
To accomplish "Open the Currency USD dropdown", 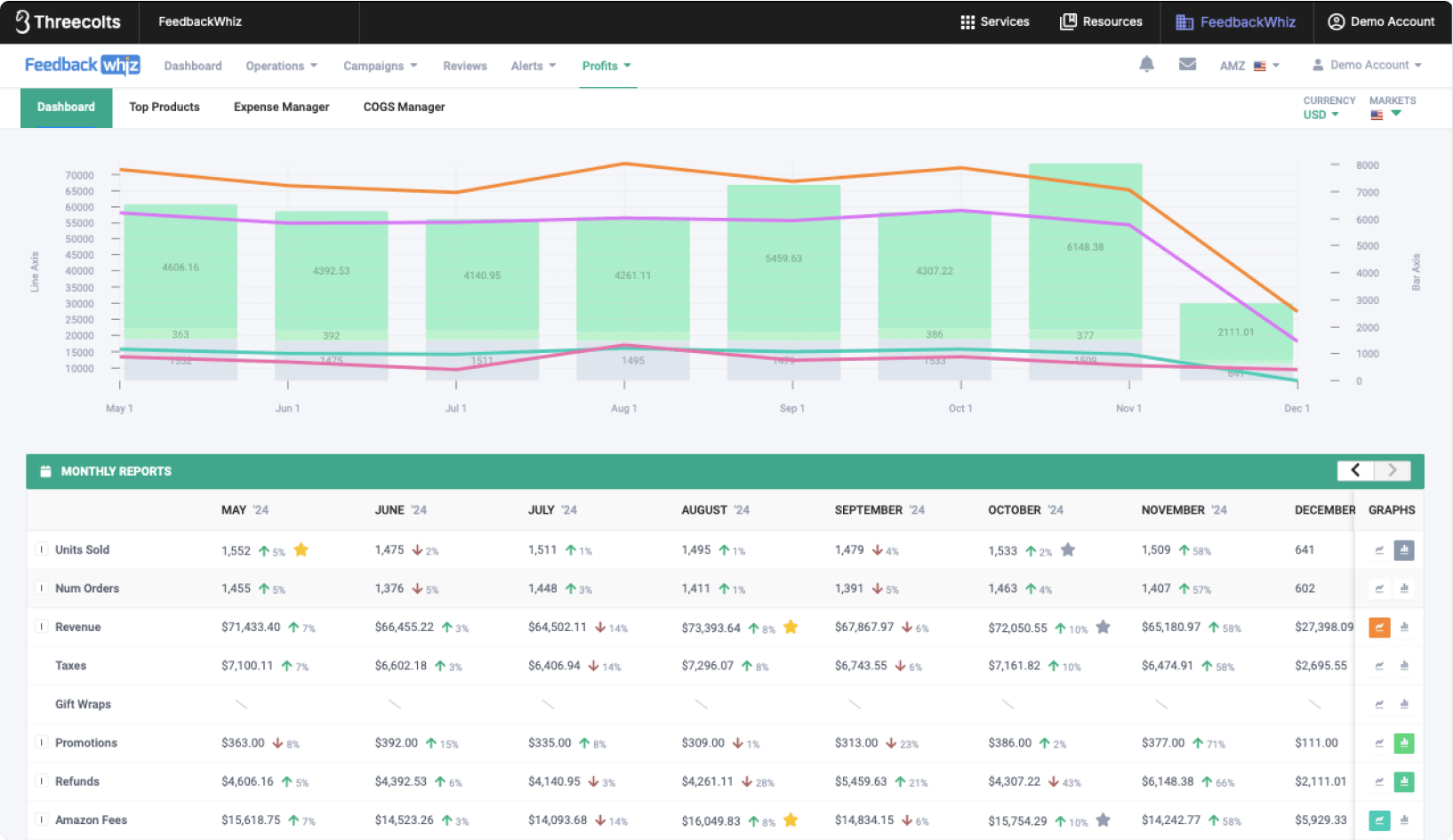I will 1319,115.
